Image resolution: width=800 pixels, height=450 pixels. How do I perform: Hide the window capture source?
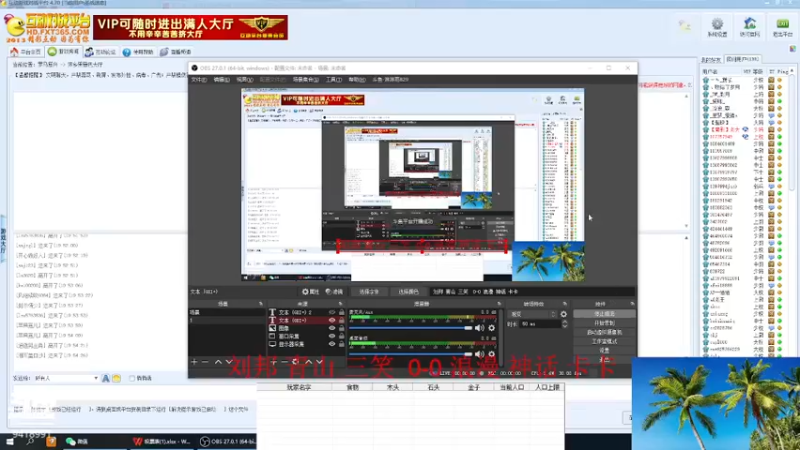point(332,336)
